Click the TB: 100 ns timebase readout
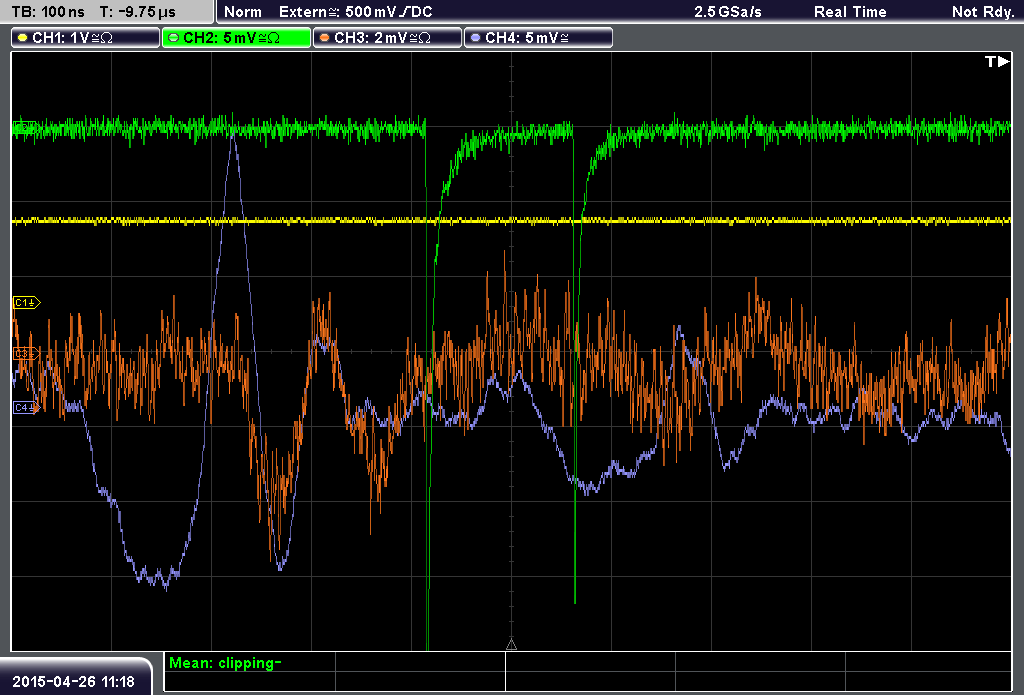 point(48,12)
